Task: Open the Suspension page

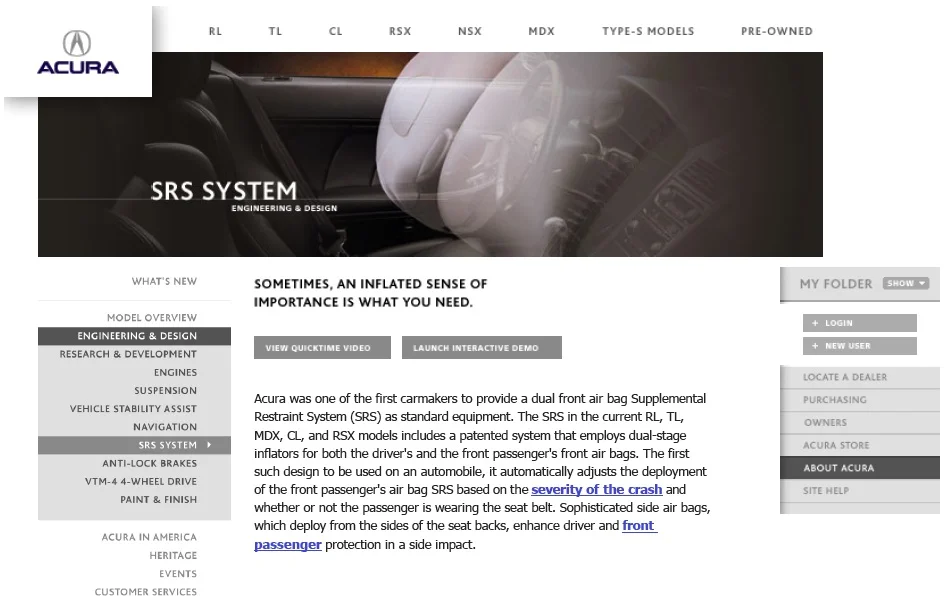Action: (166, 390)
